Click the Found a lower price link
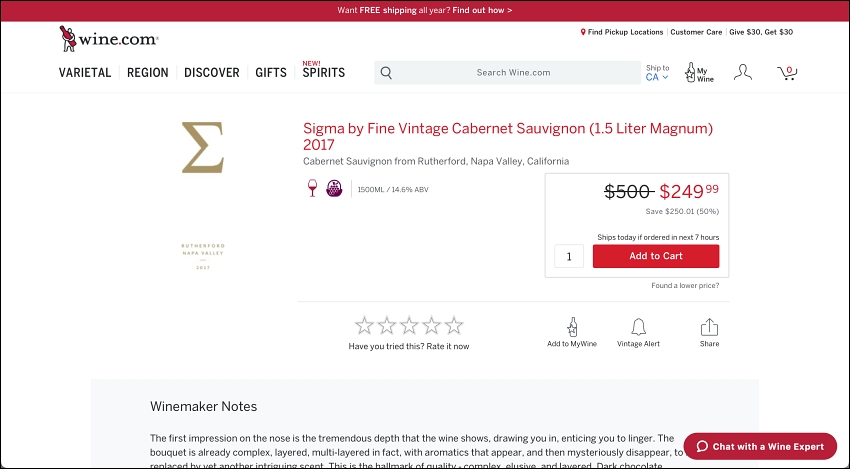The height and width of the screenshot is (469, 850). click(685, 286)
